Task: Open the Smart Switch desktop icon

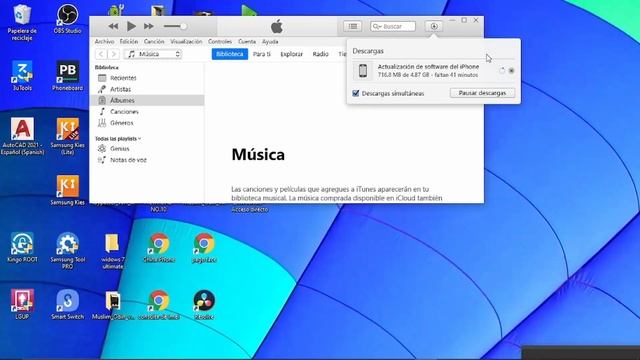Action: [67, 304]
